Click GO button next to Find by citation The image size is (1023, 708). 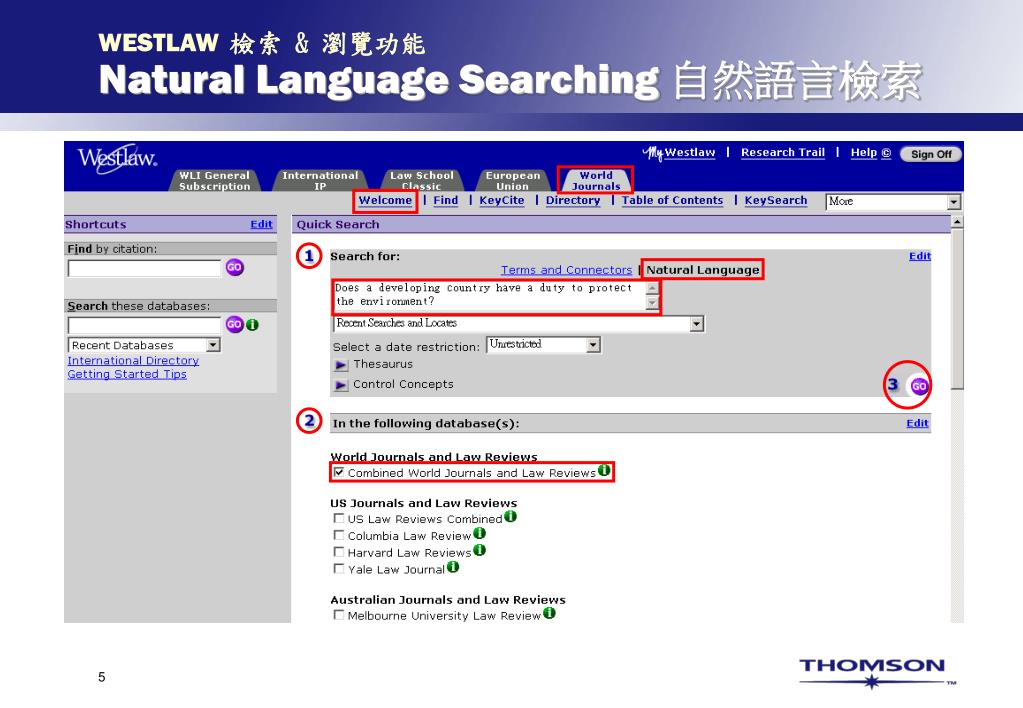[234, 267]
